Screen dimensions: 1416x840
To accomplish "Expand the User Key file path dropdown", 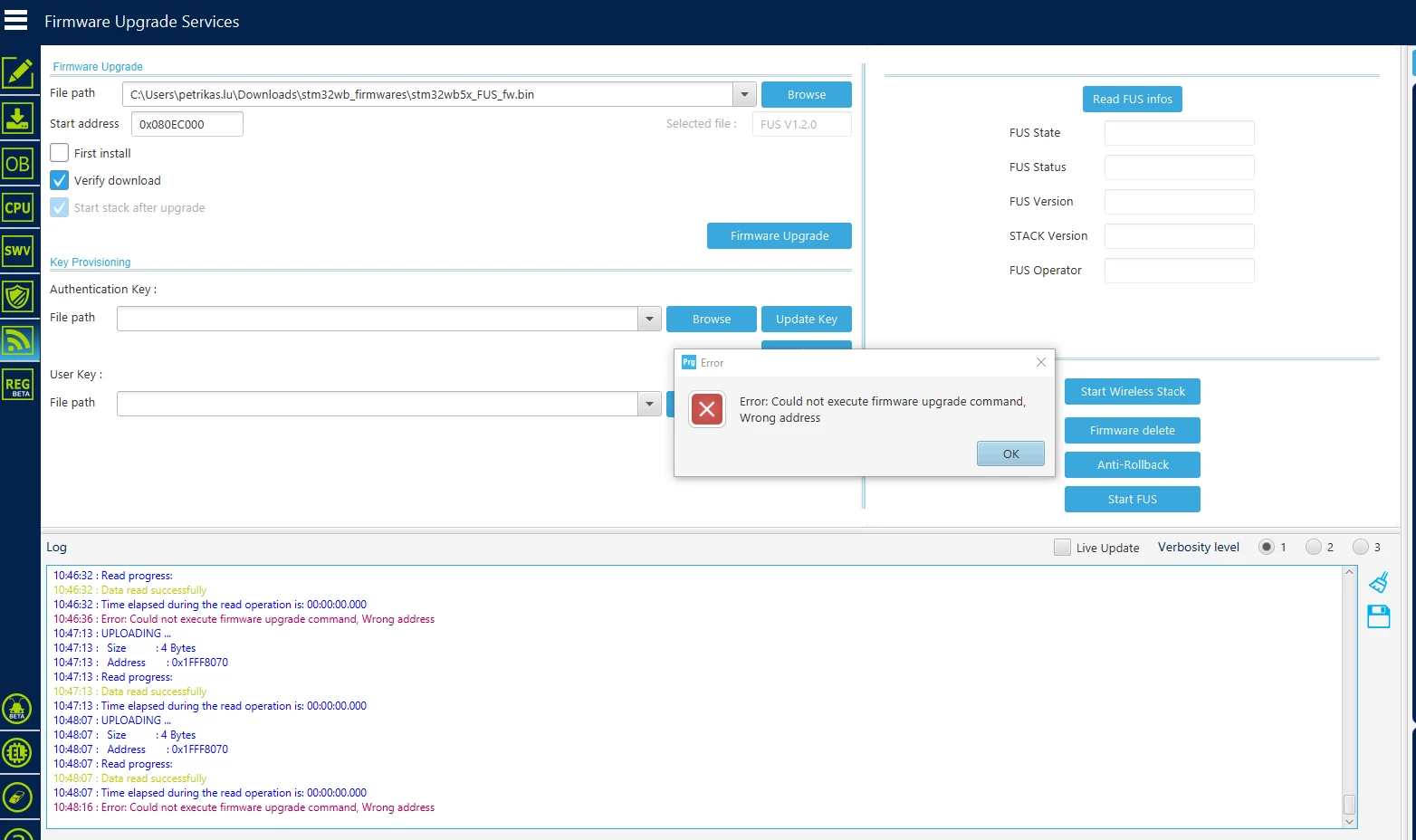I will point(649,404).
